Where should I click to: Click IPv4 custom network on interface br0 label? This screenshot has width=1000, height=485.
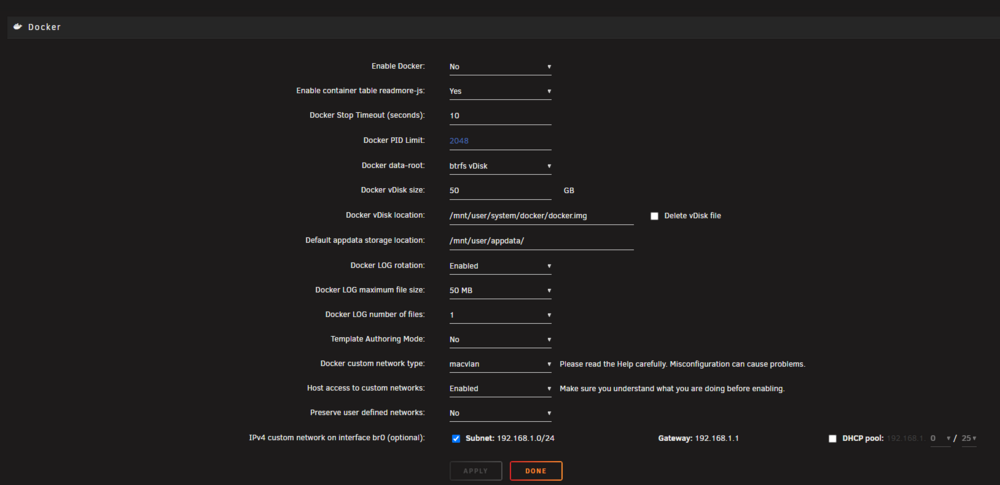click(x=337, y=438)
